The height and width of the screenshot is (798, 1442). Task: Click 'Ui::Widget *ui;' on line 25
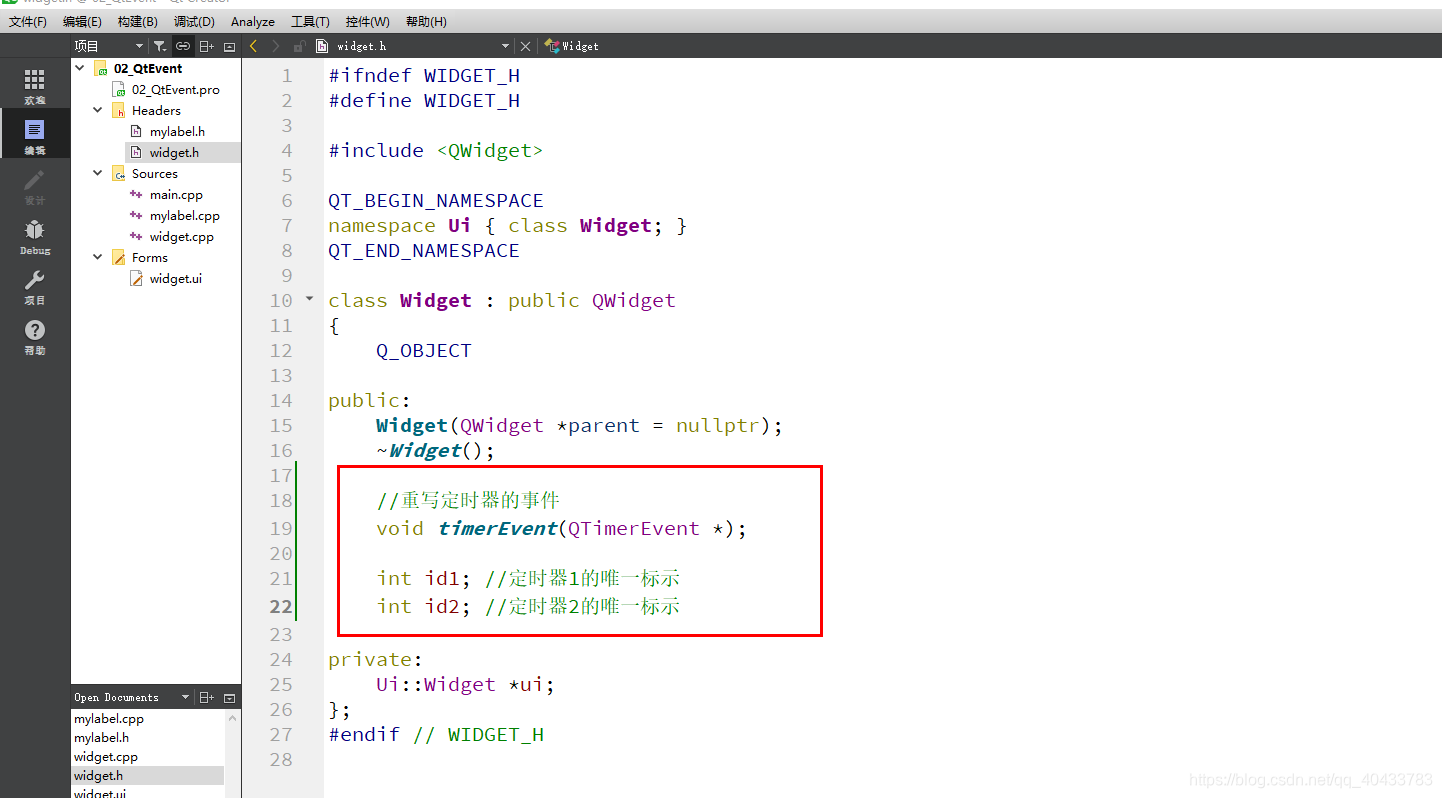click(465, 684)
